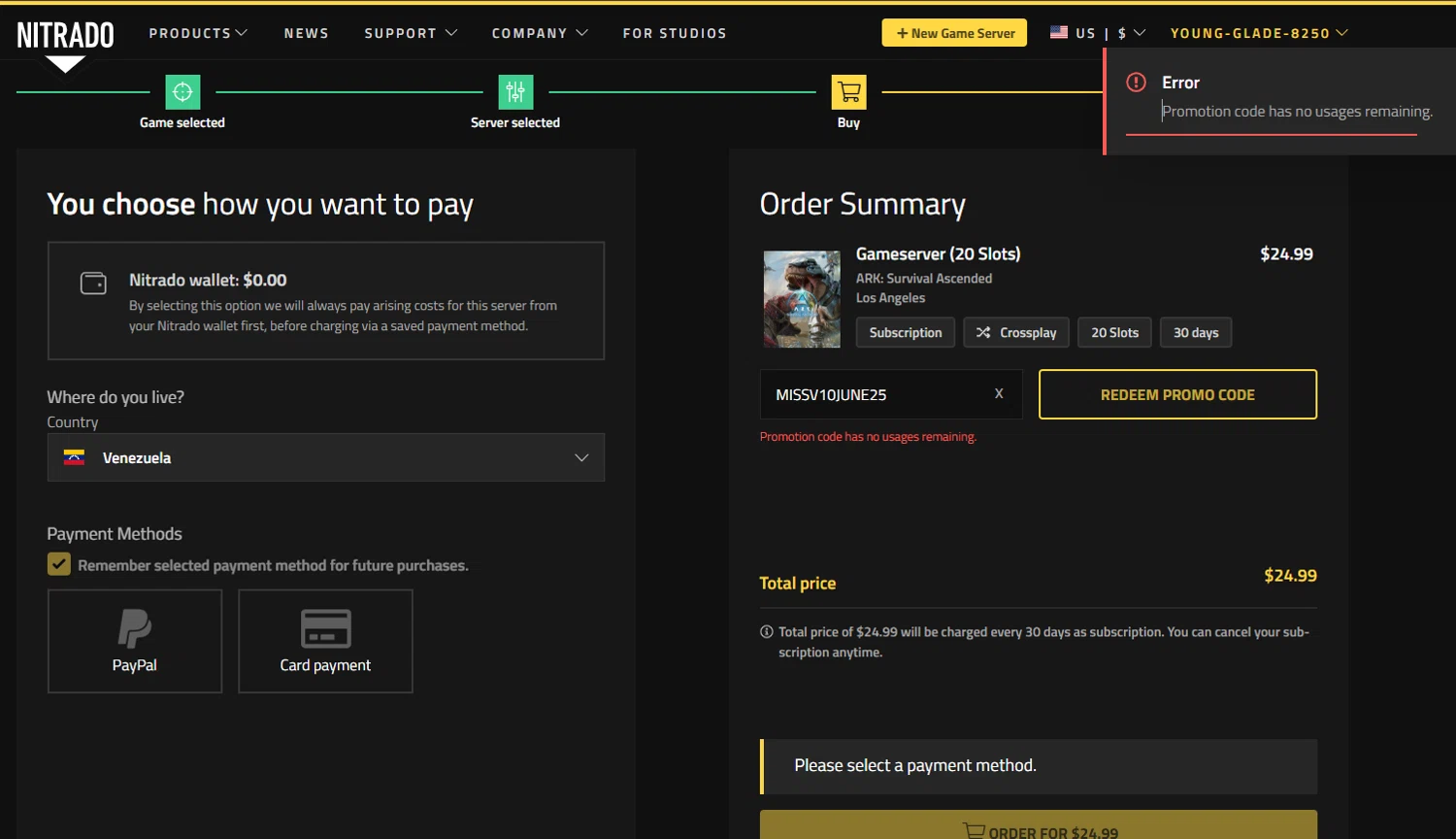This screenshot has height=839, width=1456.
Task: Click the Error notification message text
Action: (x=1297, y=112)
